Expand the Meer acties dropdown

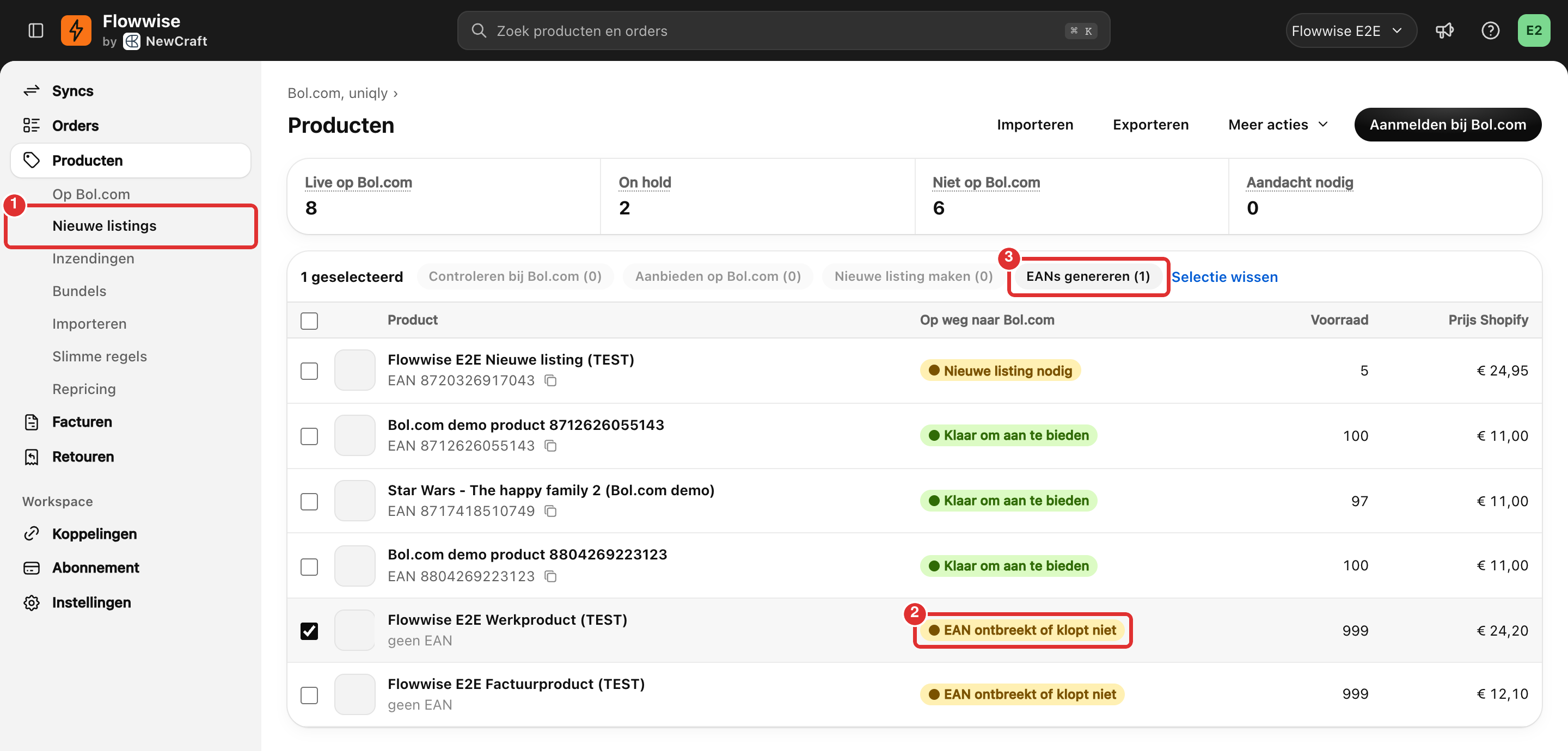pos(1278,125)
